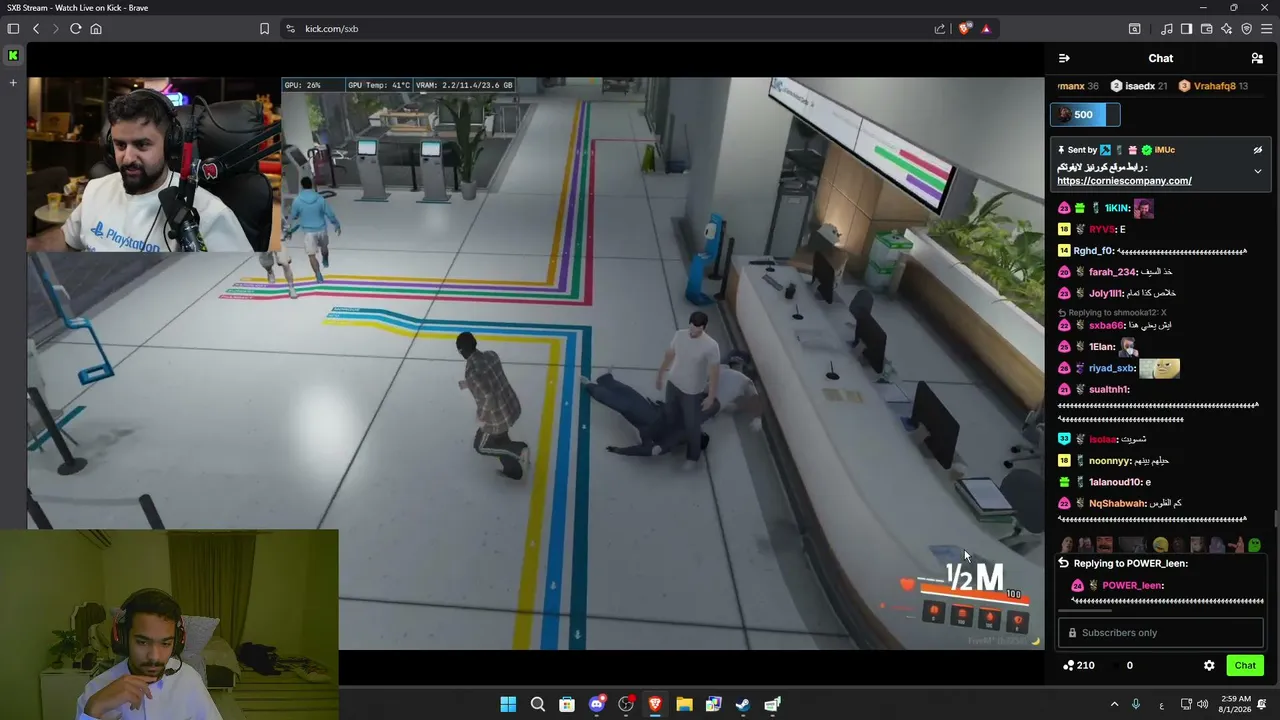Open chat settings gear
The width and height of the screenshot is (1280, 720).
point(1209,665)
